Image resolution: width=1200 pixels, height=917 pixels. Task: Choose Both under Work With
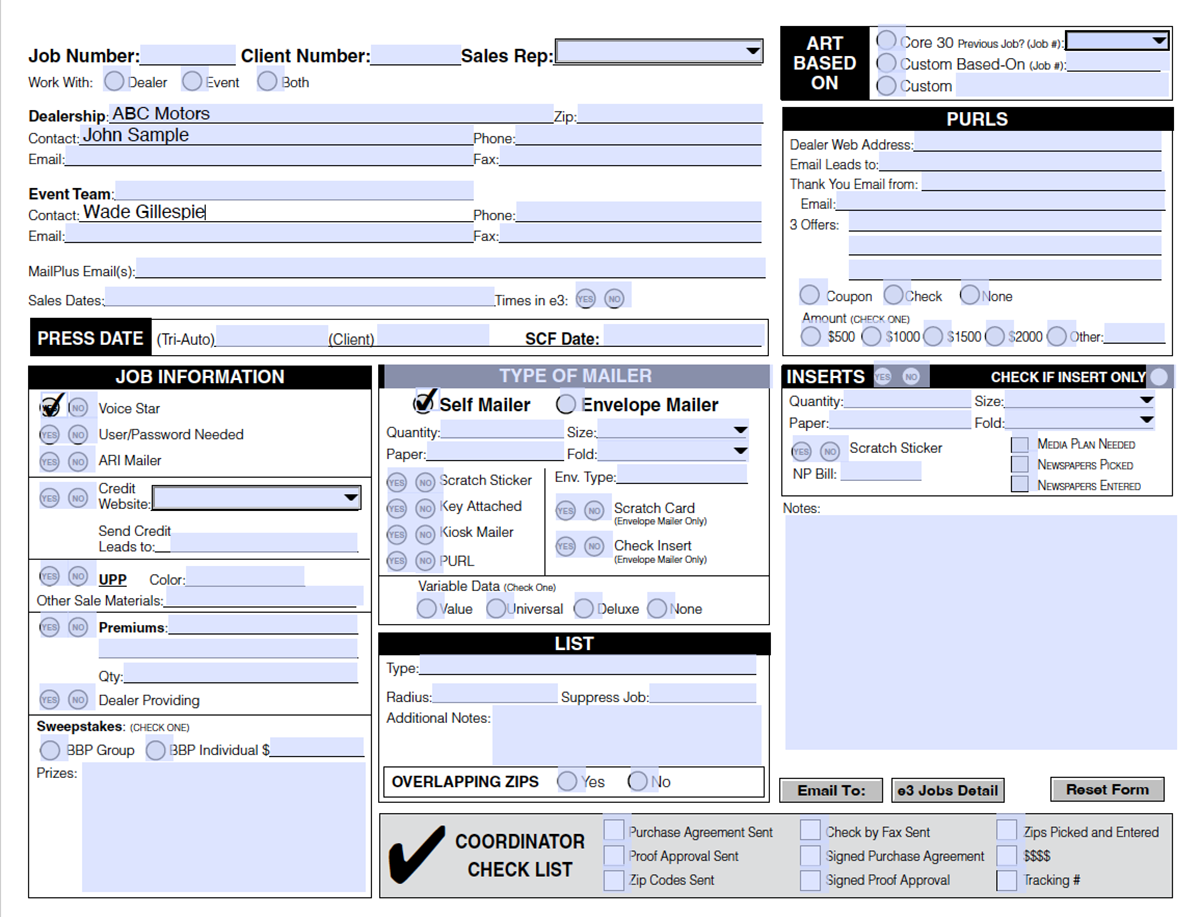(267, 80)
